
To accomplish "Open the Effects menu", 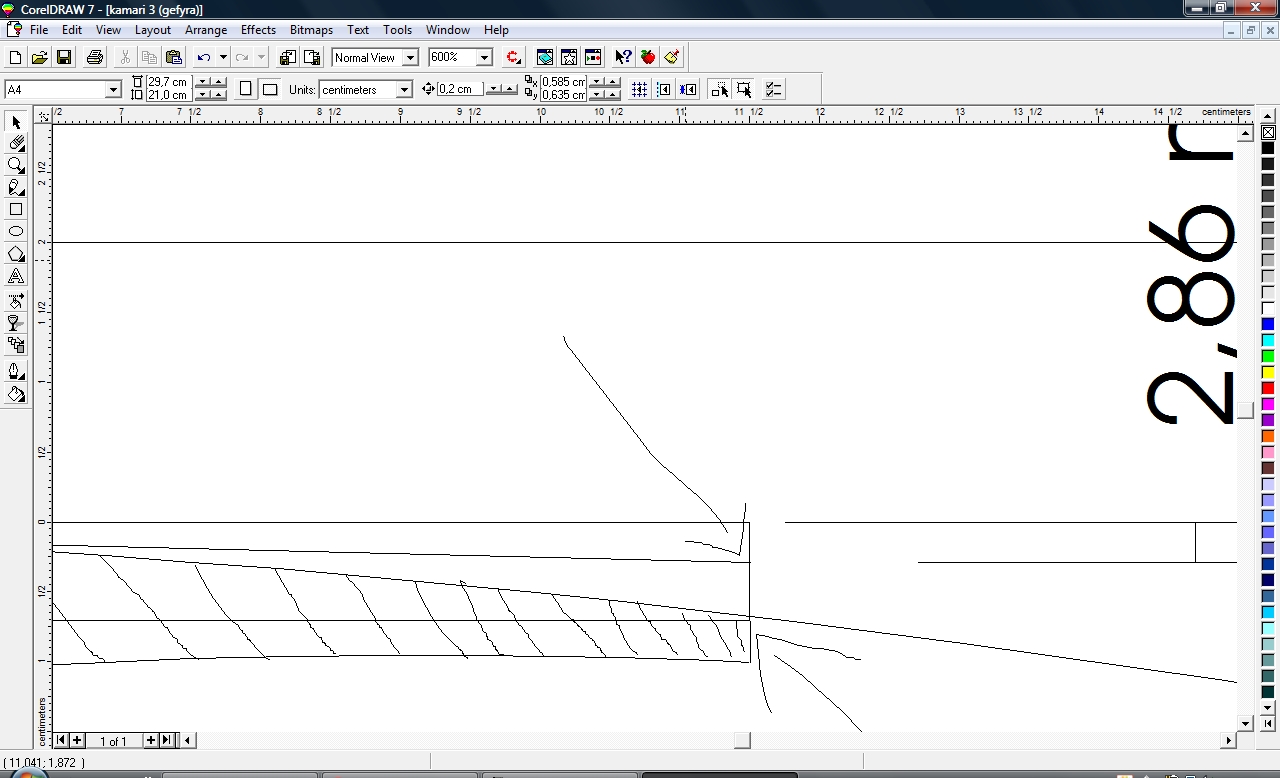I will pyautogui.click(x=258, y=30).
